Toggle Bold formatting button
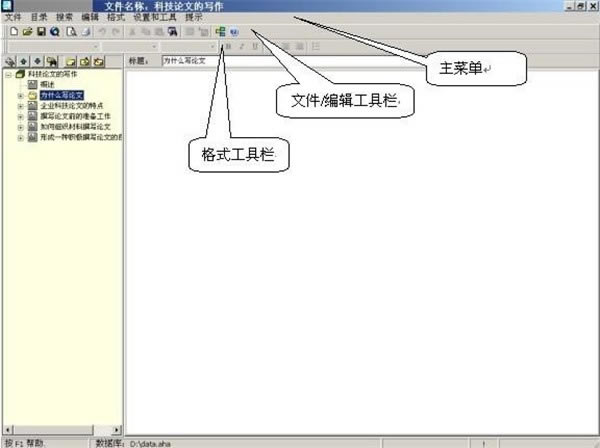Viewport: 600px width, 448px height. tap(228, 47)
